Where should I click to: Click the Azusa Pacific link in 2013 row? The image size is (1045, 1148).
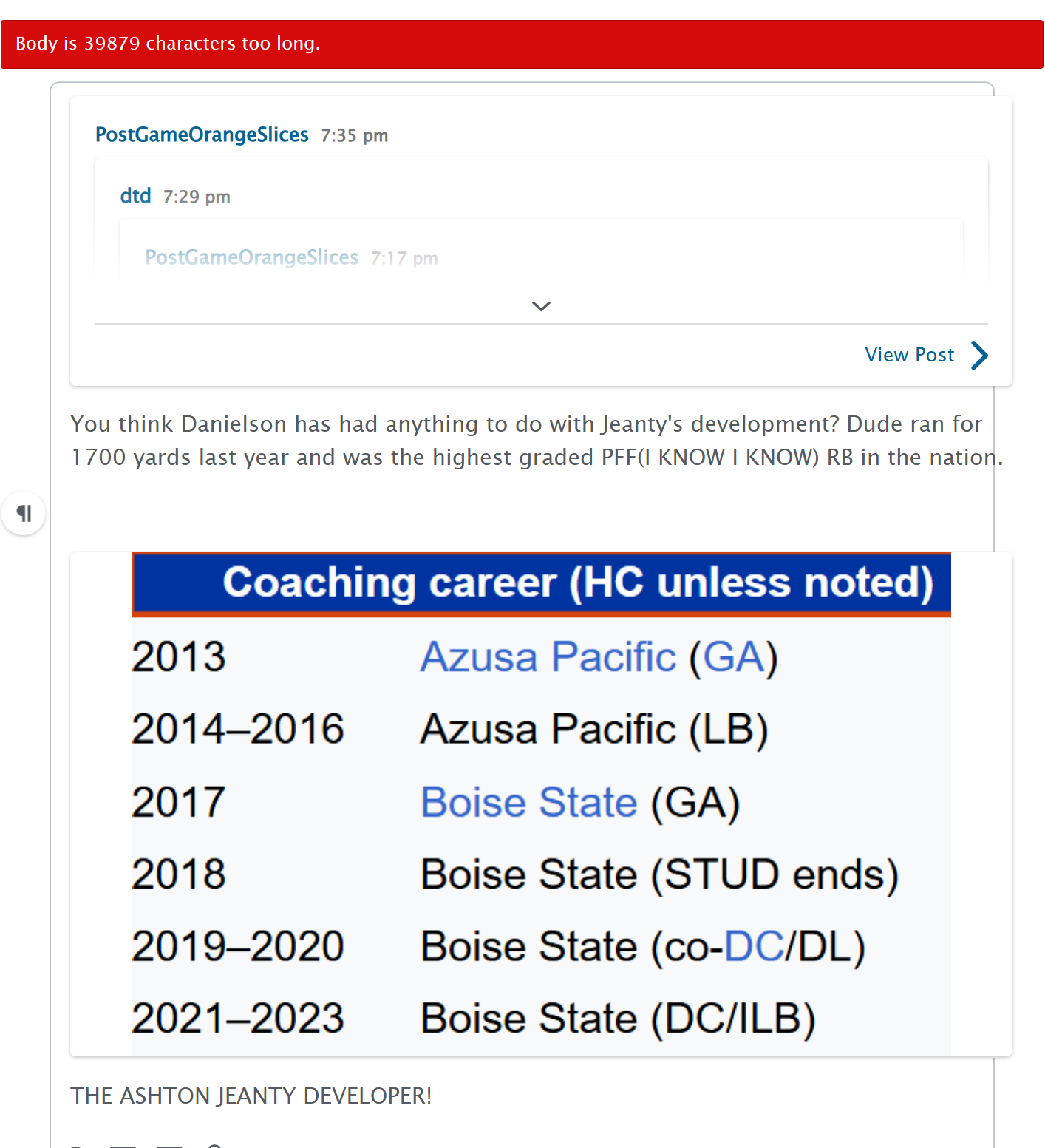pyautogui.click(x=548, y=656)
